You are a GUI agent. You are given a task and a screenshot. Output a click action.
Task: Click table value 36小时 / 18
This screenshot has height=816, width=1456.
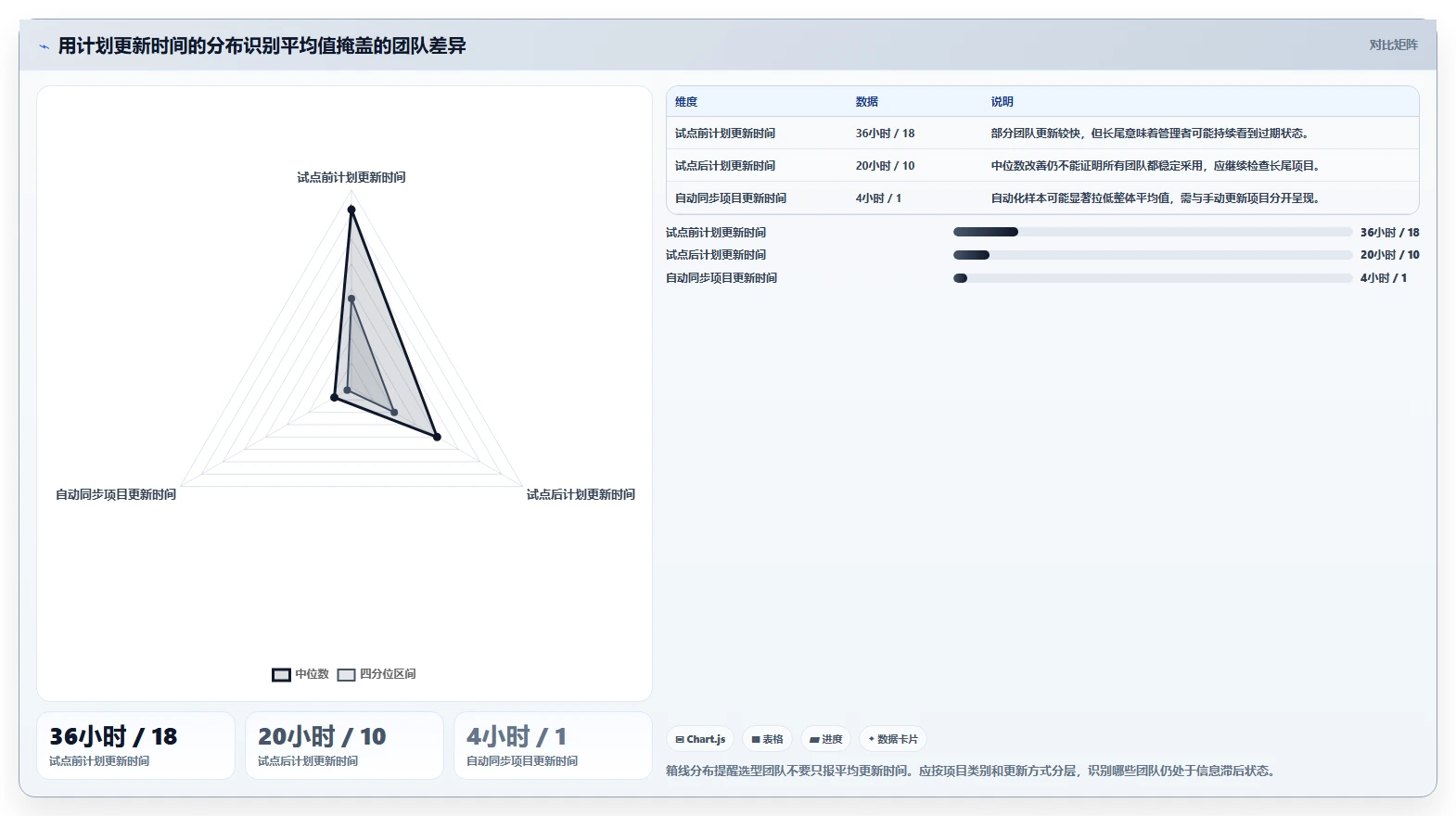pos(885,134)
